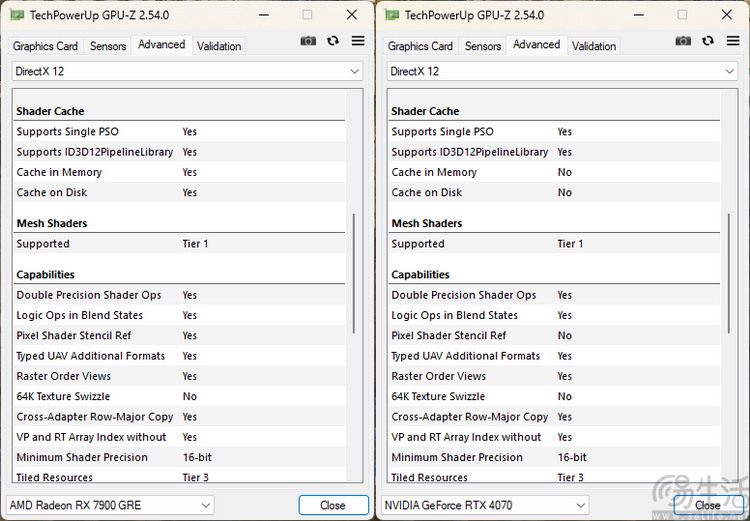Switch to Graphics Card tab in left window
Image resolution: width=750 pixels, height=521 pixels.
click(45, 46)
